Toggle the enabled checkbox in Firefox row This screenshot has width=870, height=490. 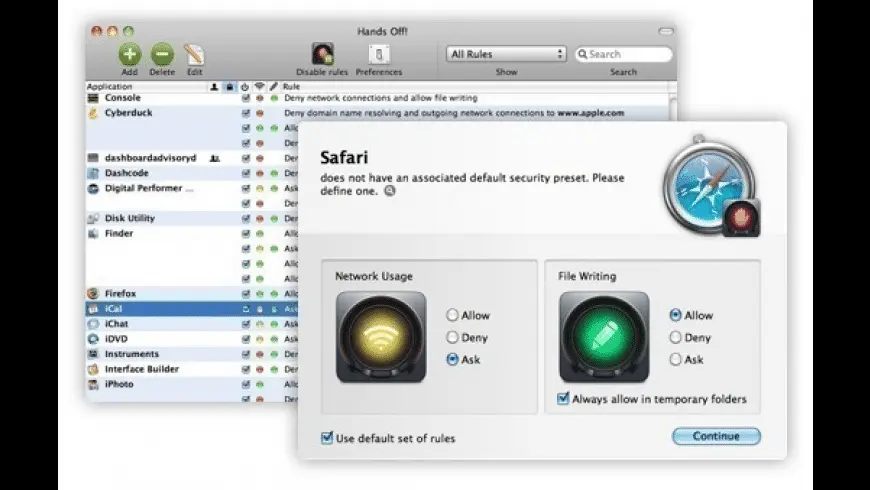click(x=245, y=294)
